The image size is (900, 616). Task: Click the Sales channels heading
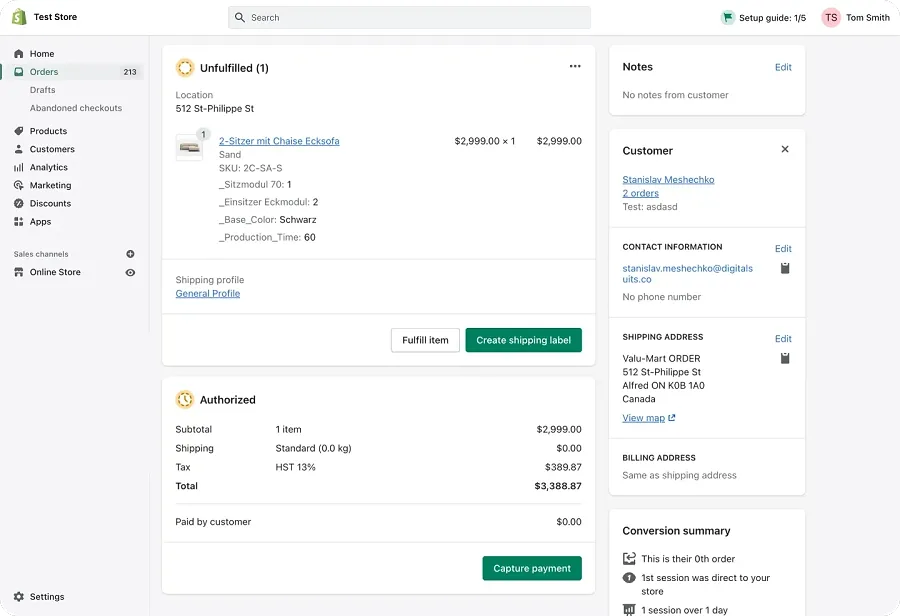(x=41, y=254)
